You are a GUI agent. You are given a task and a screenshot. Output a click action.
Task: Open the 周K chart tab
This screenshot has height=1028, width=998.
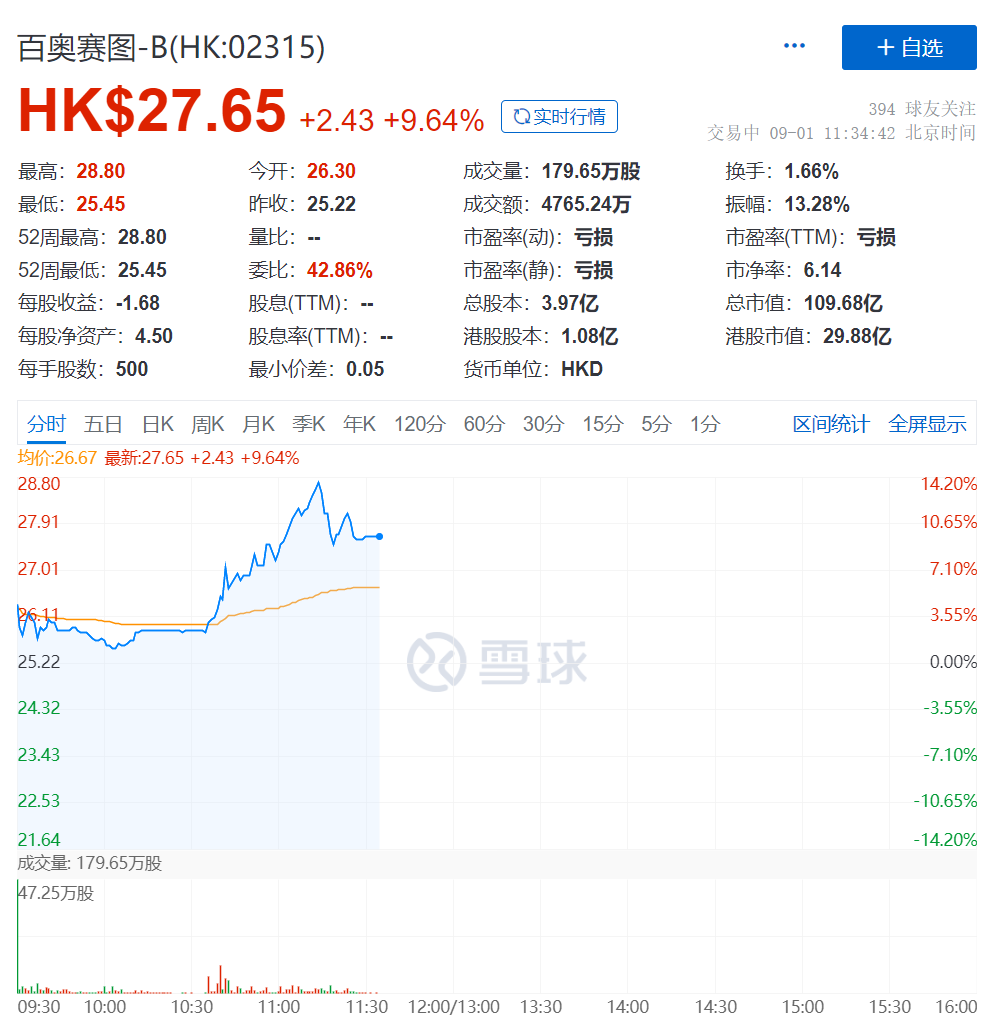(x=208, y=424)
